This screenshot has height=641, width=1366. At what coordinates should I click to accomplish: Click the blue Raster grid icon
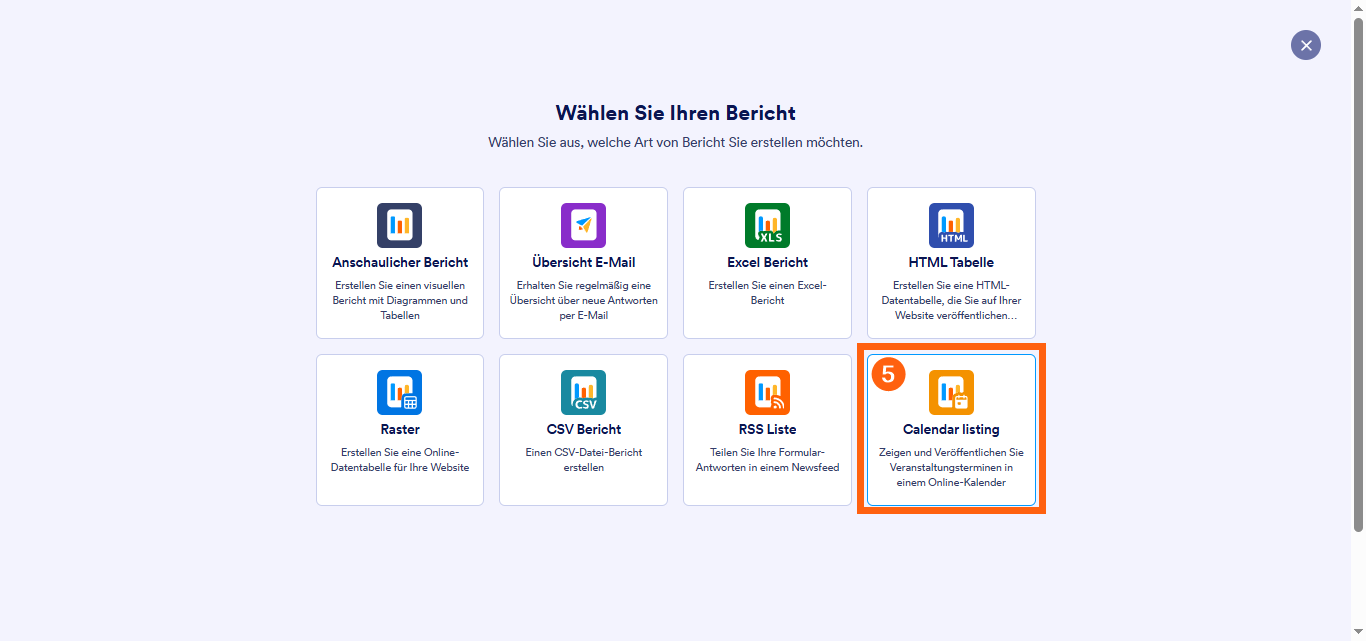click(x=399, y=392)
